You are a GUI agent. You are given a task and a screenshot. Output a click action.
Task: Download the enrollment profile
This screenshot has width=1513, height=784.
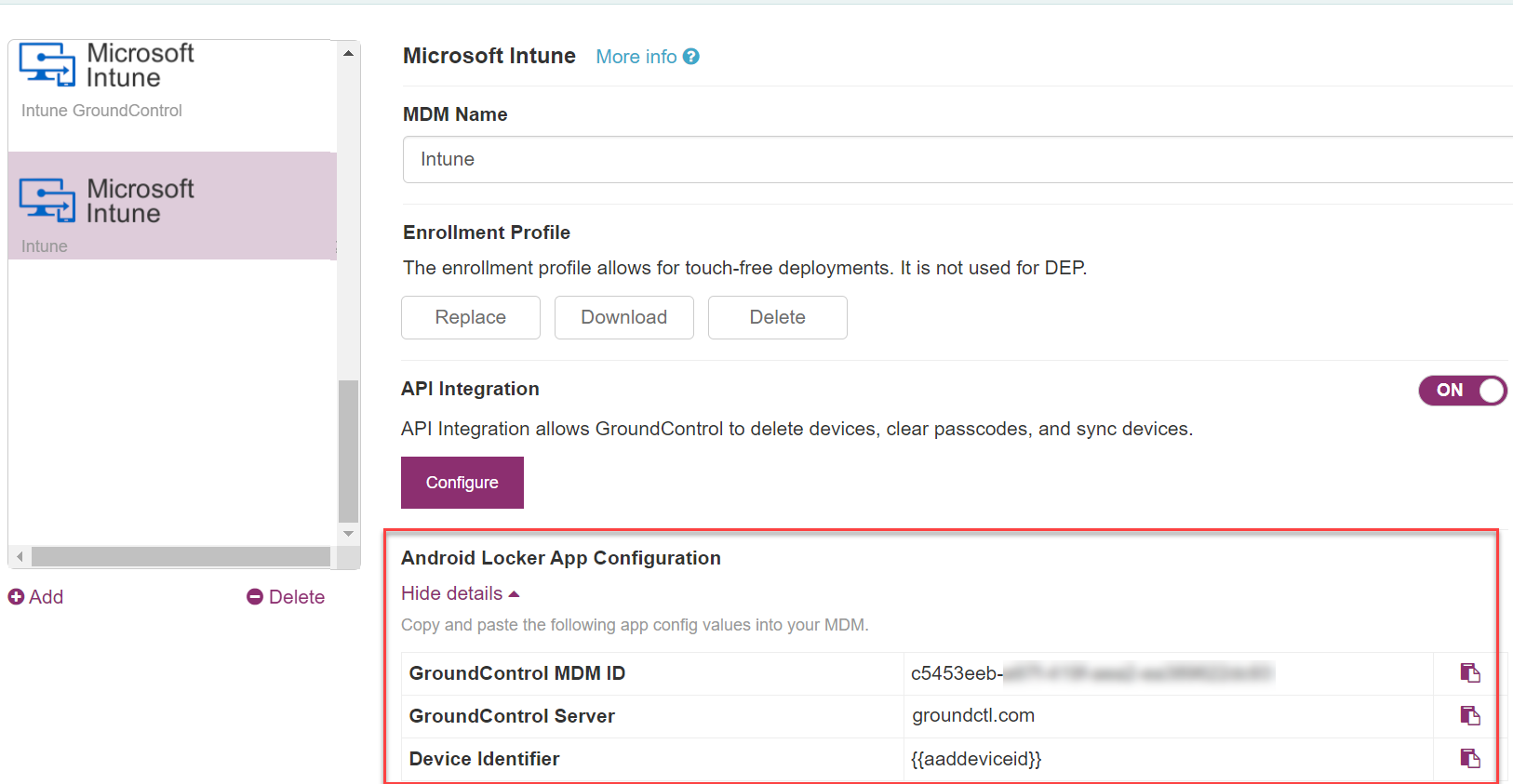coord(624,317)
